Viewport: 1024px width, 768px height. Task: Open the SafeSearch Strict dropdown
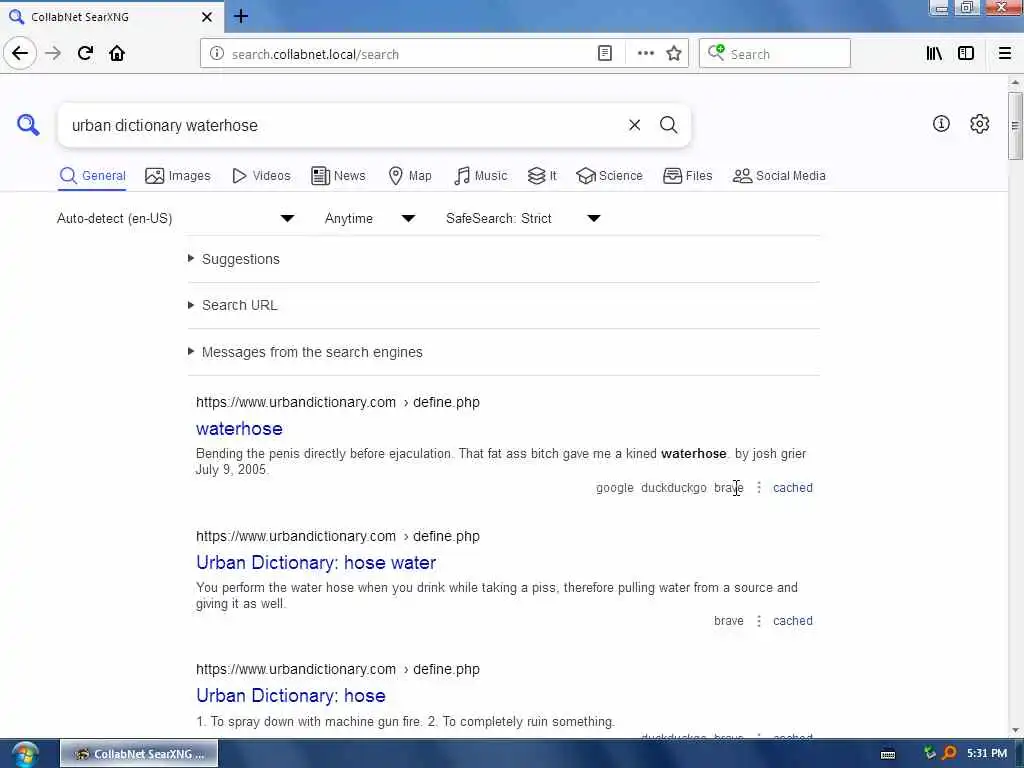[522, 218]
